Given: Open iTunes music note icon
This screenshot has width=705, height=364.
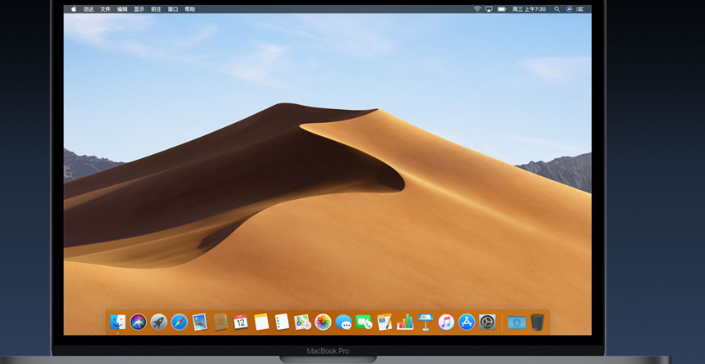Looking at the screenshot, I should point(446,322).
